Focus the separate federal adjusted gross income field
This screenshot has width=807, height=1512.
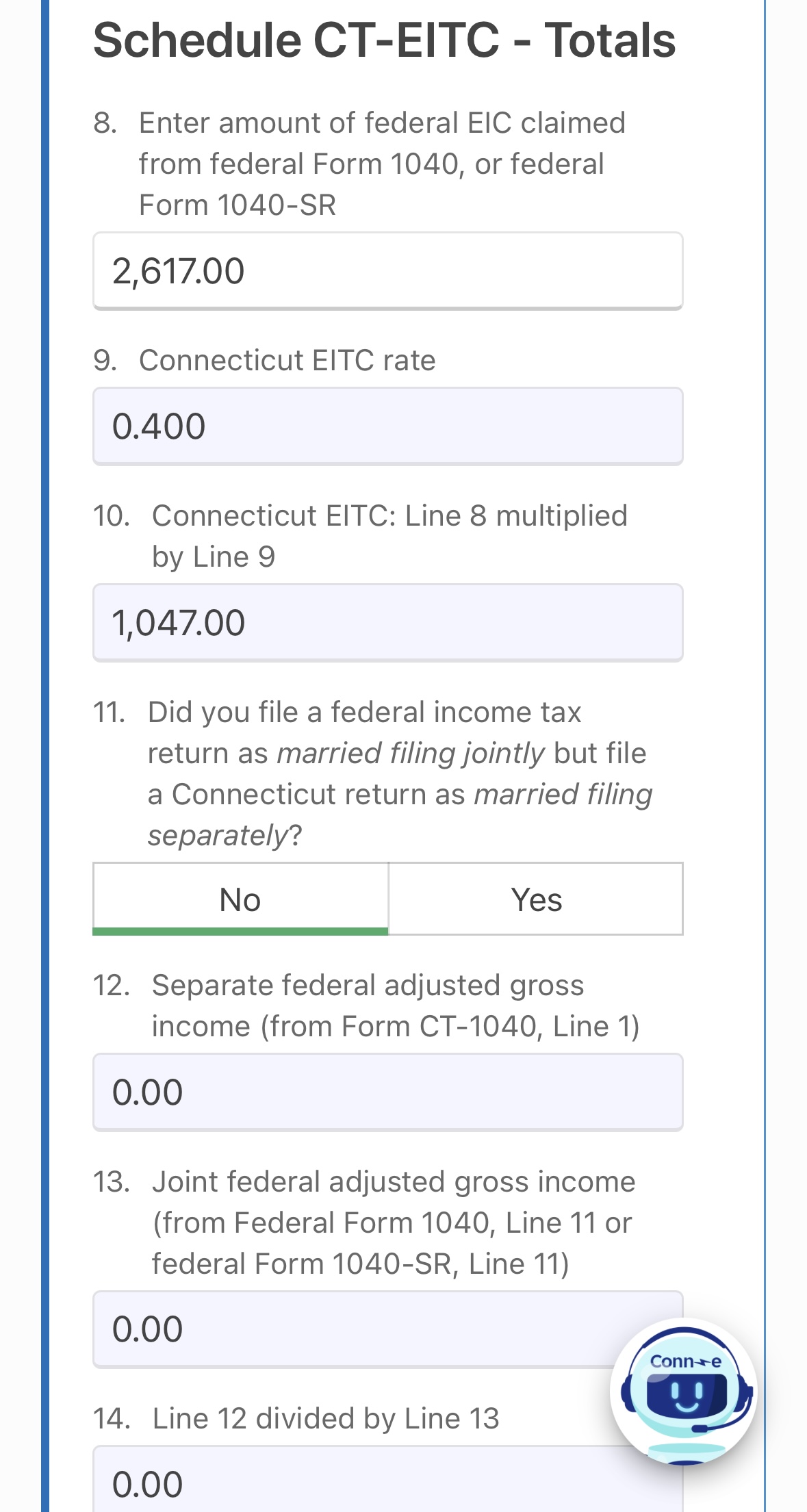387,1092
